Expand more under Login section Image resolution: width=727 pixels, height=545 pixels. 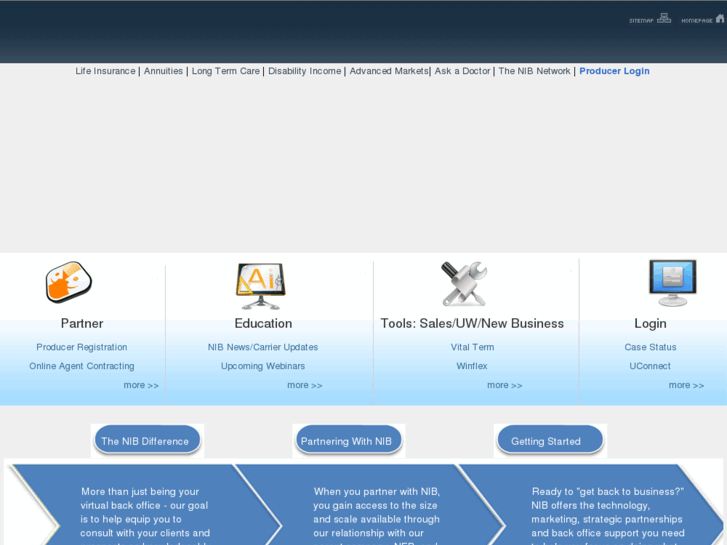(686, 385)
